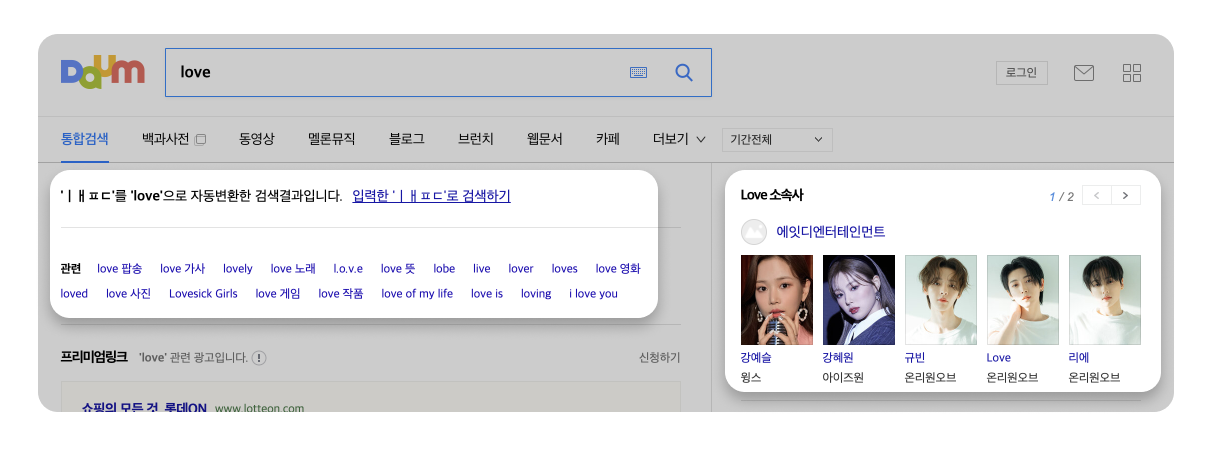1210x455 pixels.
Task: Open related search love 영화
Action: (618, 268)
